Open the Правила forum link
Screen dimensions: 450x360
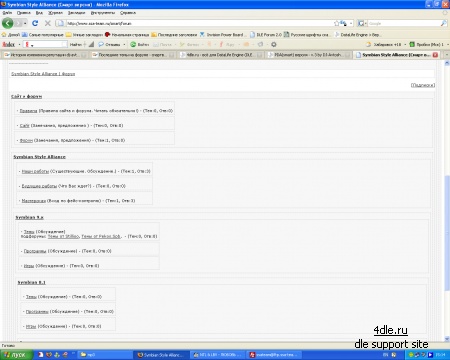pos(28,111)
